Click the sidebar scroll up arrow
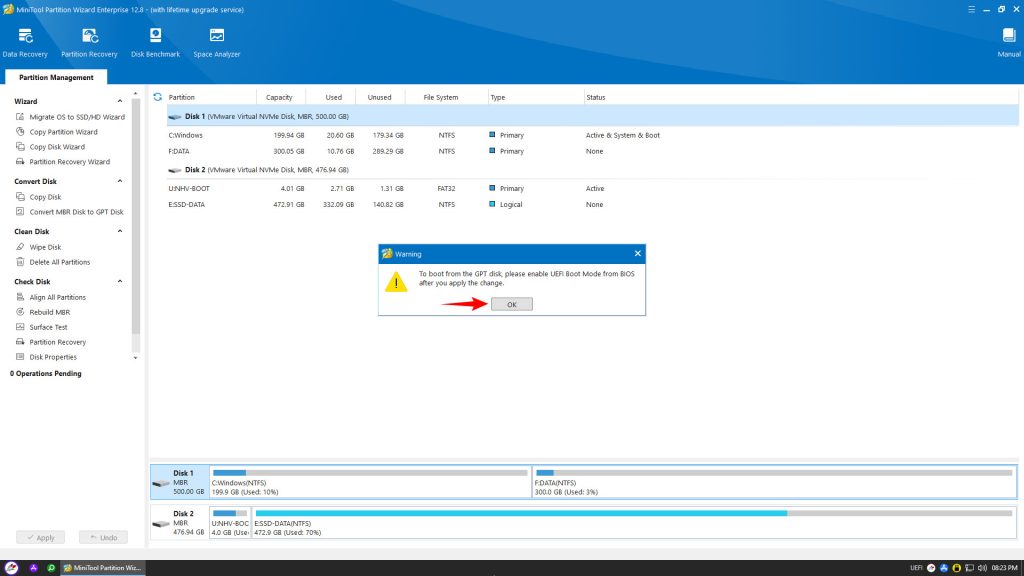The height and width of the screenshot is (576, 1024). click(x=136, y=94)
